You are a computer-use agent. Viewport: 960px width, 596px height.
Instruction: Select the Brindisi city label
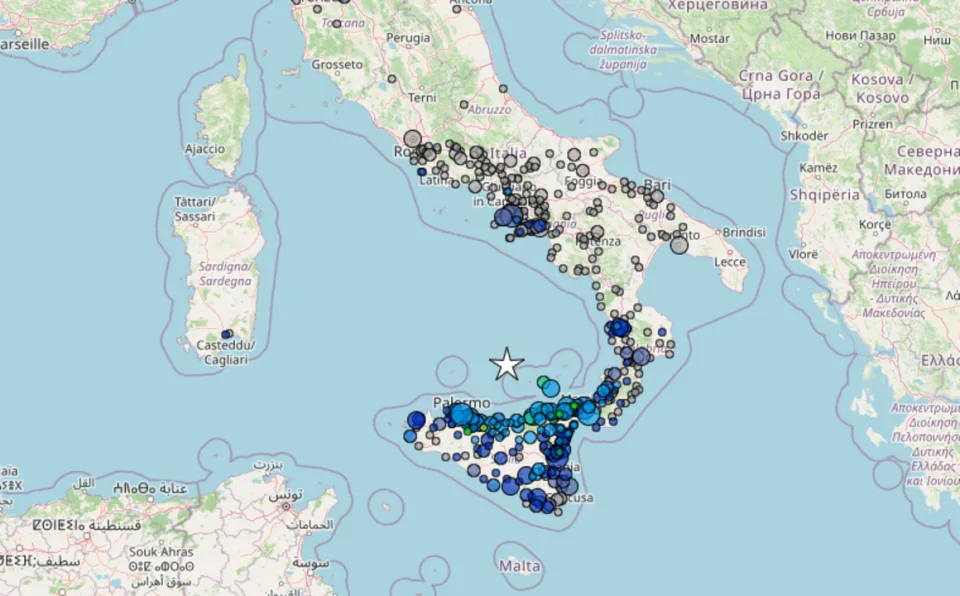point(744,233)
